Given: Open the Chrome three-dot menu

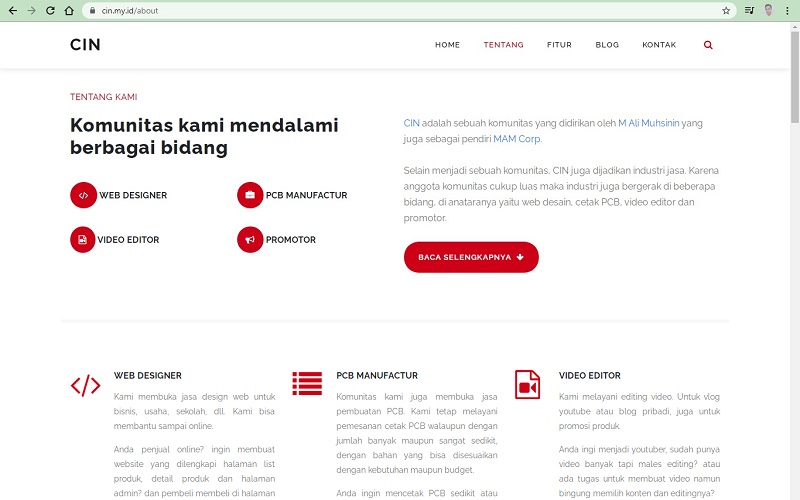Looking at the screenshot, I should pos(787,10).
